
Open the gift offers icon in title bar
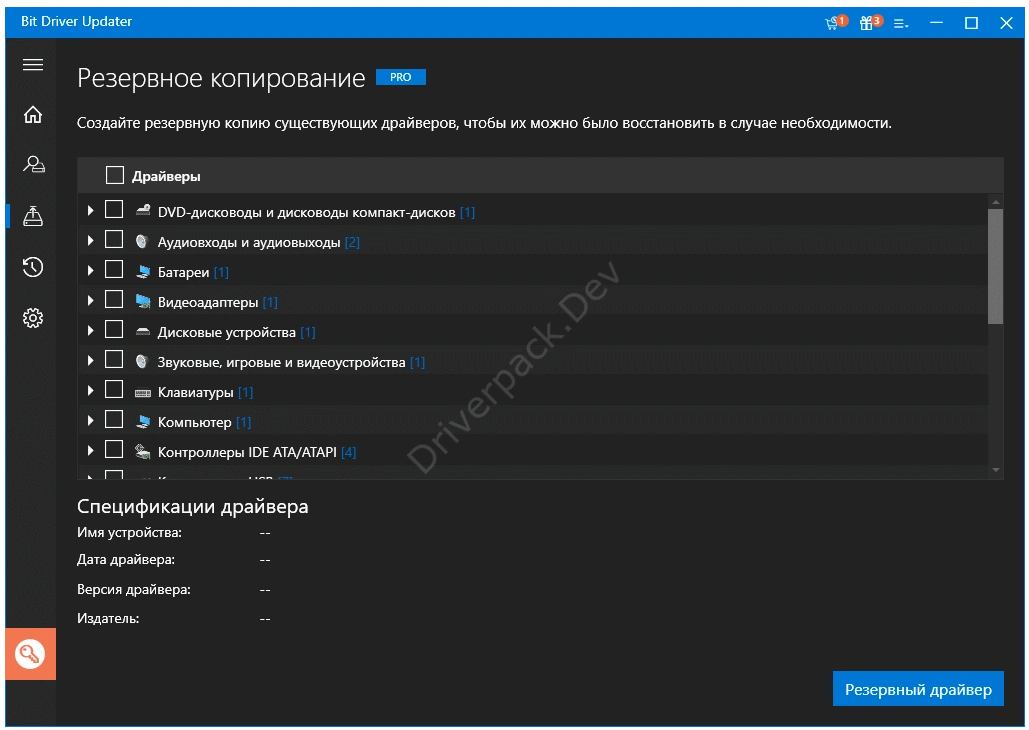point(870,22)
